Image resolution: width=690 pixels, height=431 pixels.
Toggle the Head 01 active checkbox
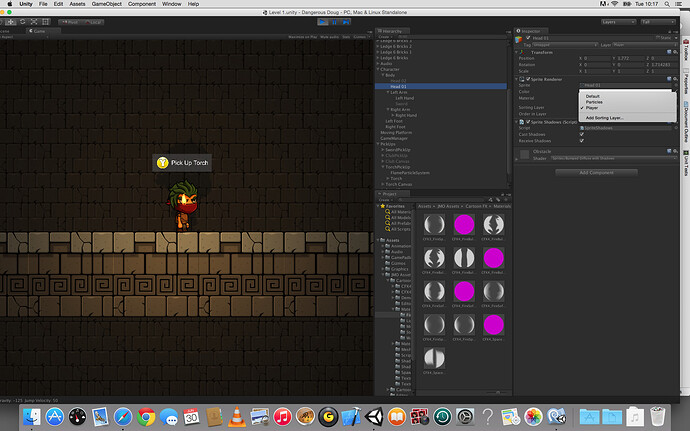tap(528, 38)
